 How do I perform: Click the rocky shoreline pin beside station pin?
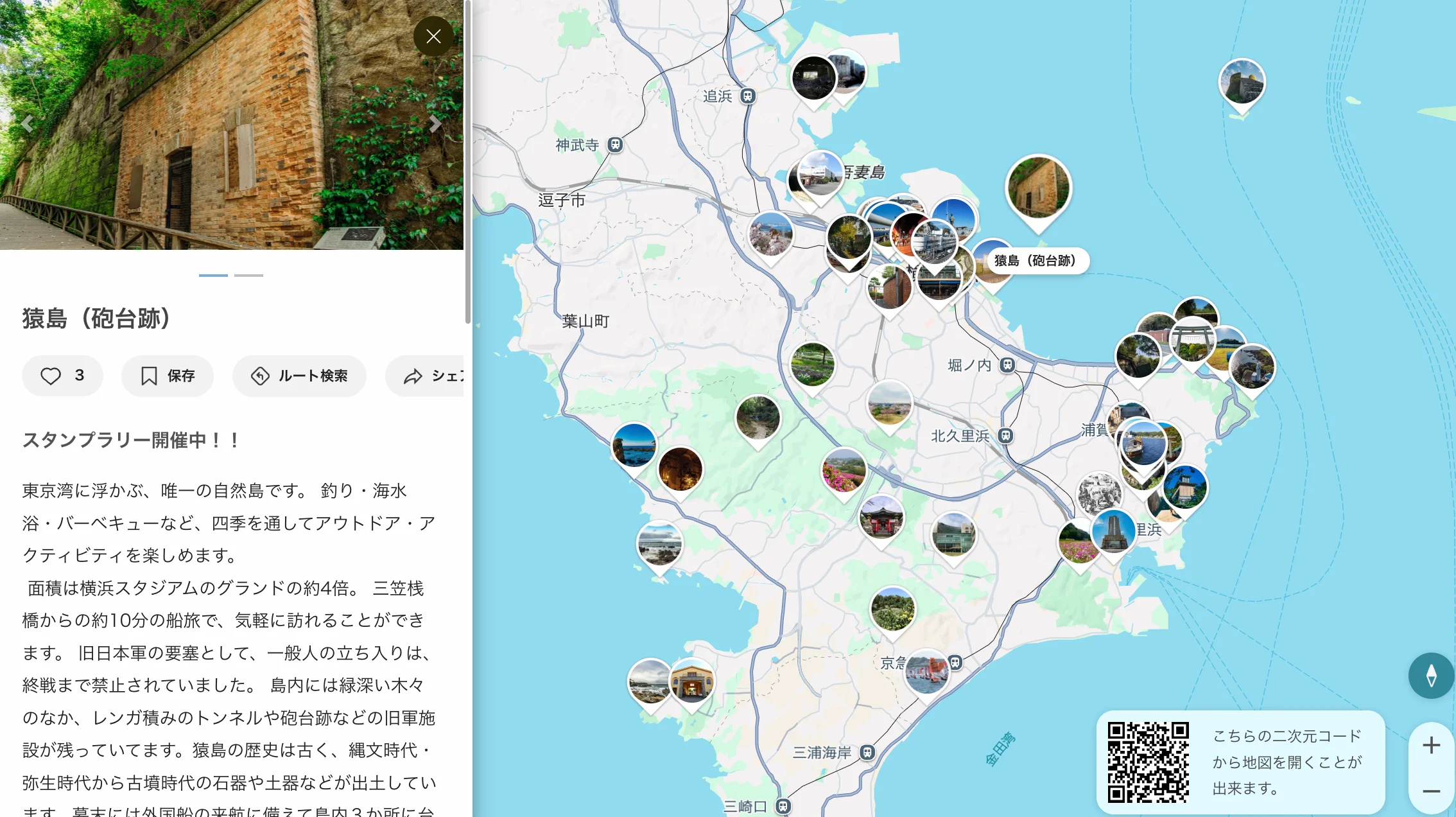coord(650,682)
